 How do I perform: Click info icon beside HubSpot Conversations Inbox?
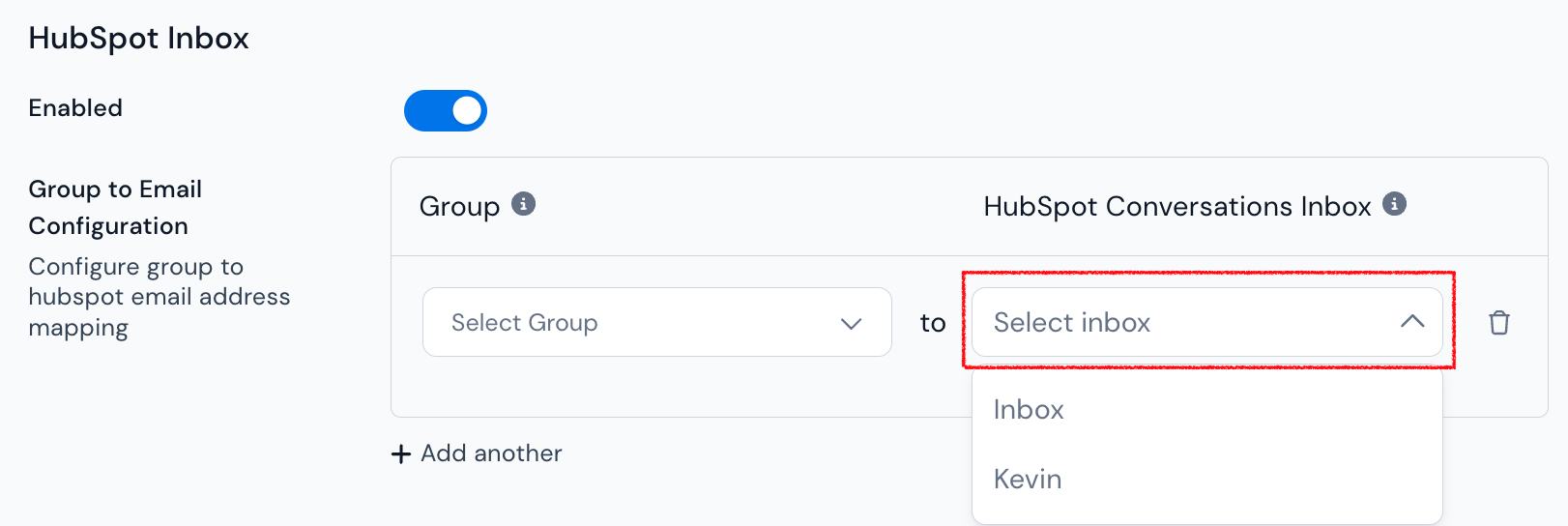pos(1394,204)
